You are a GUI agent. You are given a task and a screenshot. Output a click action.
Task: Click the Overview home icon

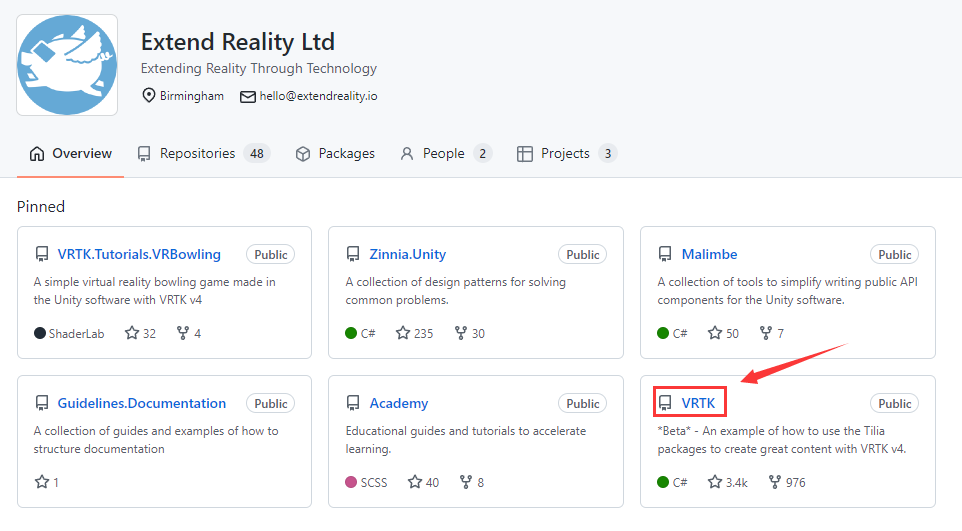[x=37, y=153]
